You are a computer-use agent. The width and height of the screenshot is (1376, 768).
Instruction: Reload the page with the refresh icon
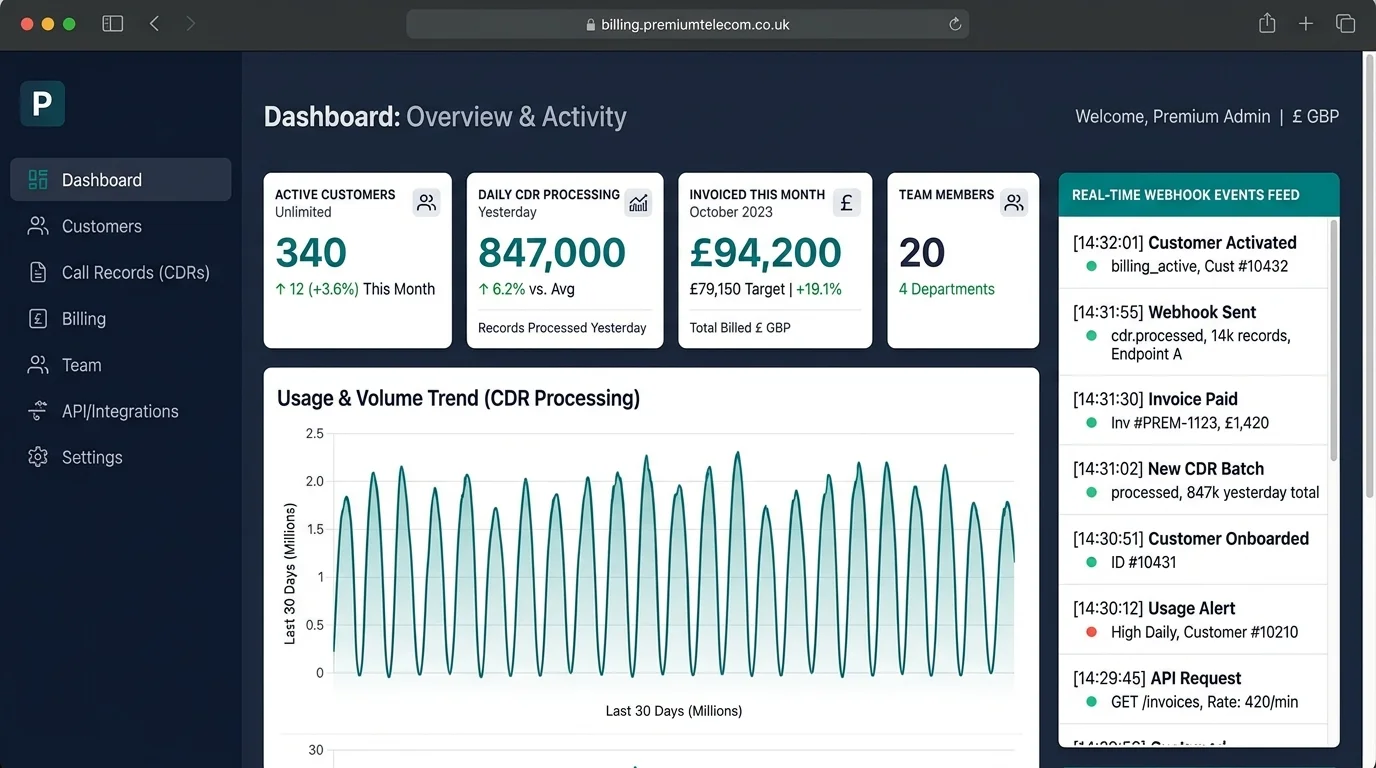[955, 24]
